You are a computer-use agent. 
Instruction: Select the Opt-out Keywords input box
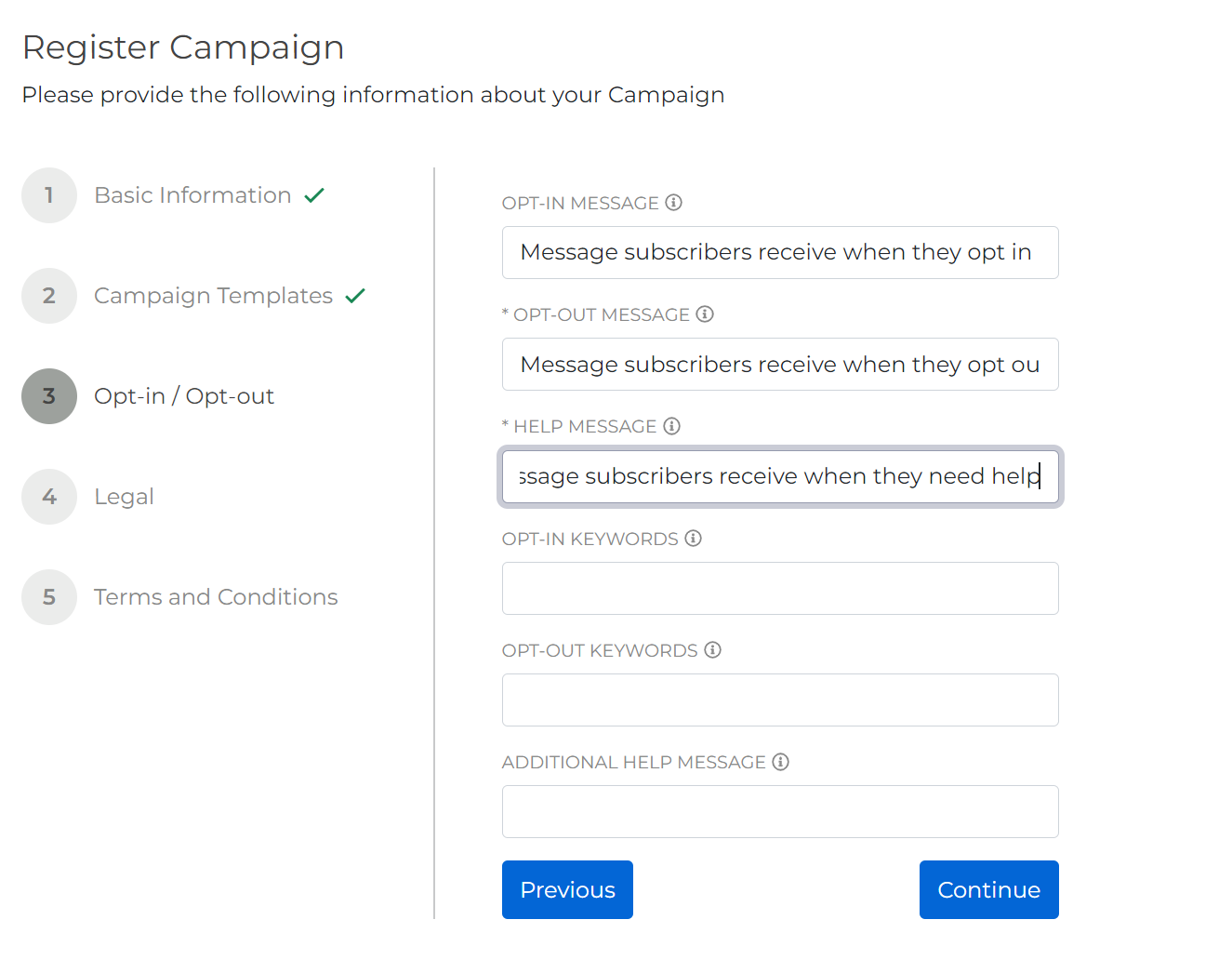(x=779, y=700)
